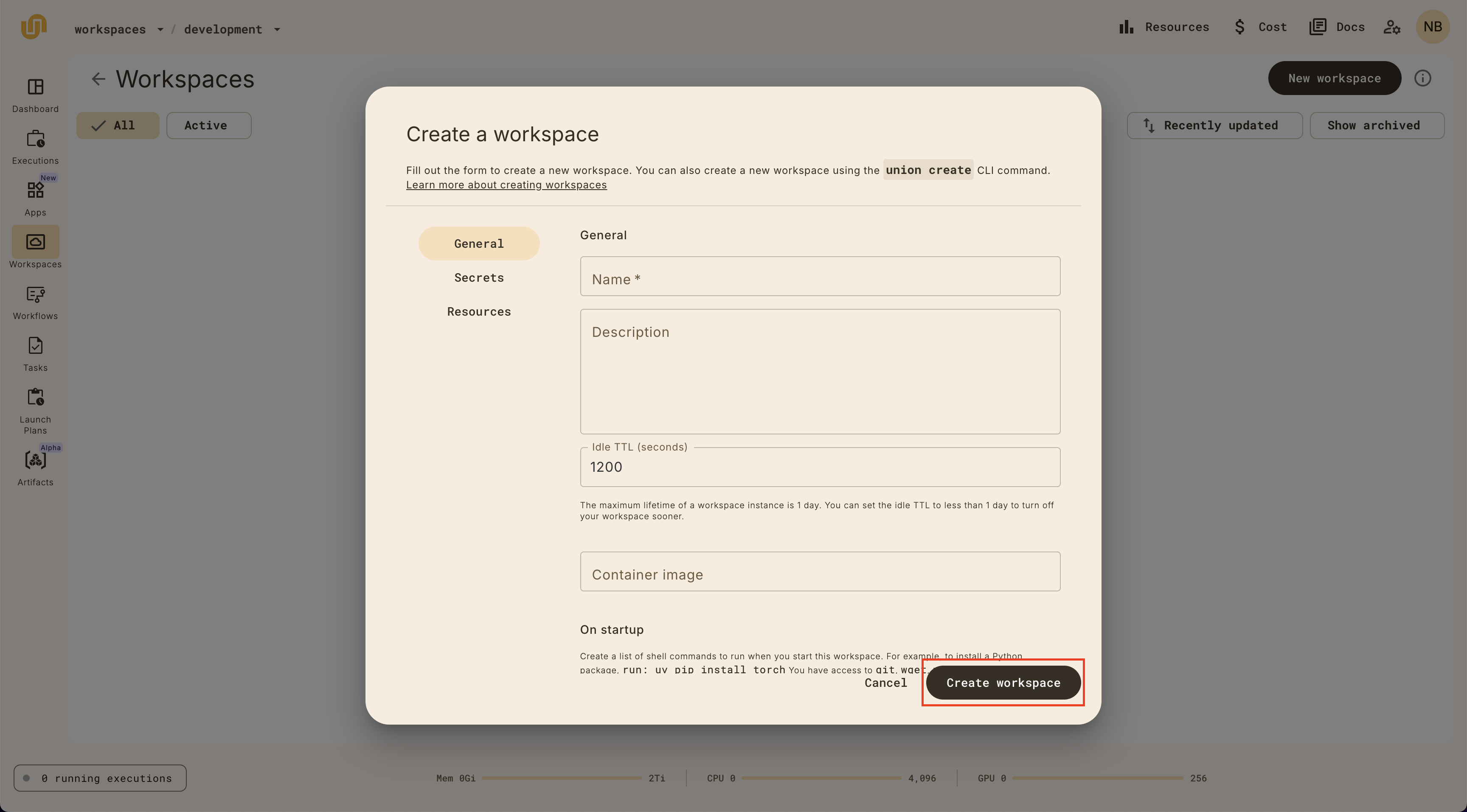1467x812 pixels.
Task: Switch to the Secrets tab
Action: (x=478, y=277)
